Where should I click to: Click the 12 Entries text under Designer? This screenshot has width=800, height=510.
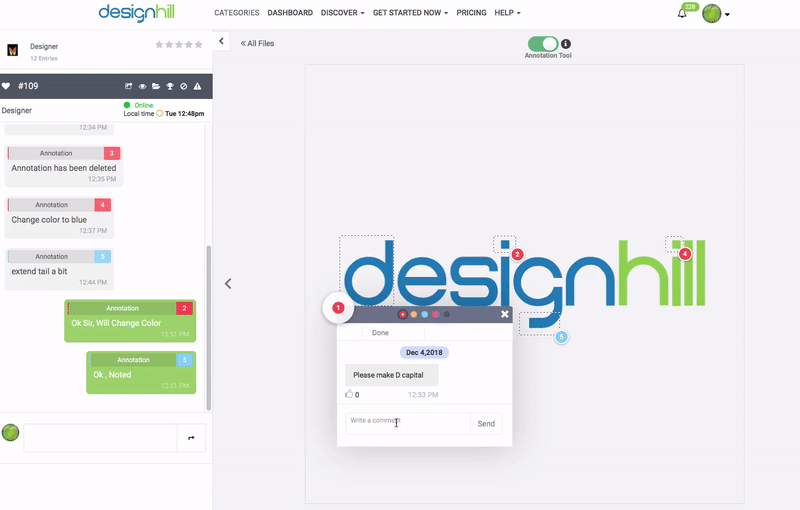44,59
